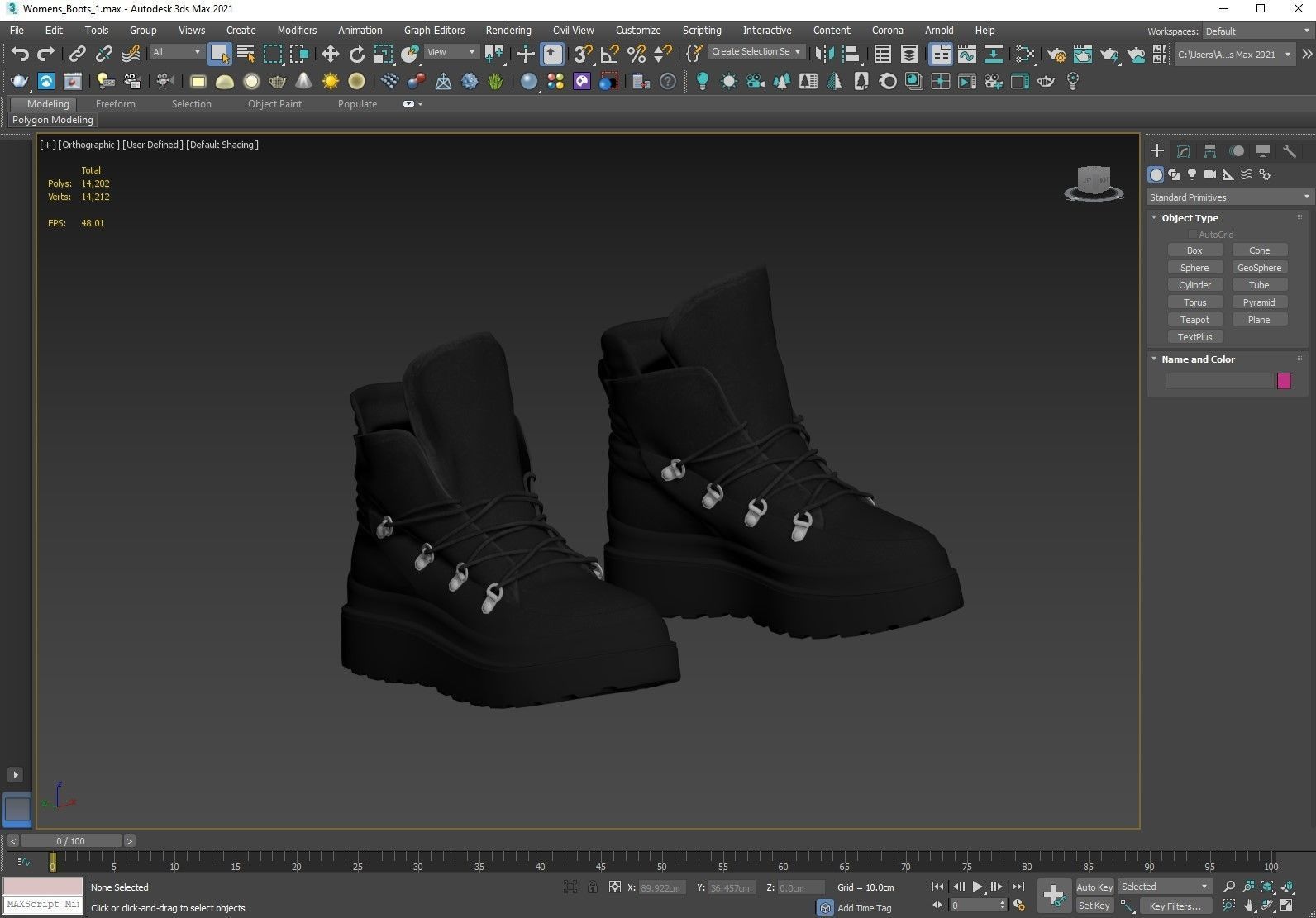Switch to Freeform ribbon tab
This screenshot has height=918, width=1316.
(x=115, y=104)
